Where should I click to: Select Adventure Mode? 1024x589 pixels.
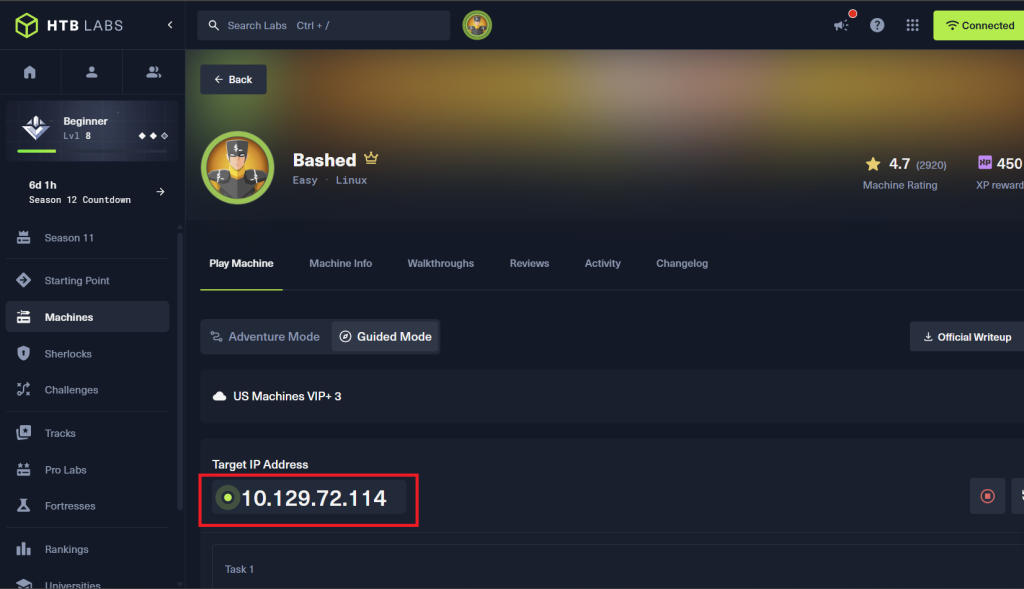(x=265, y=337)
